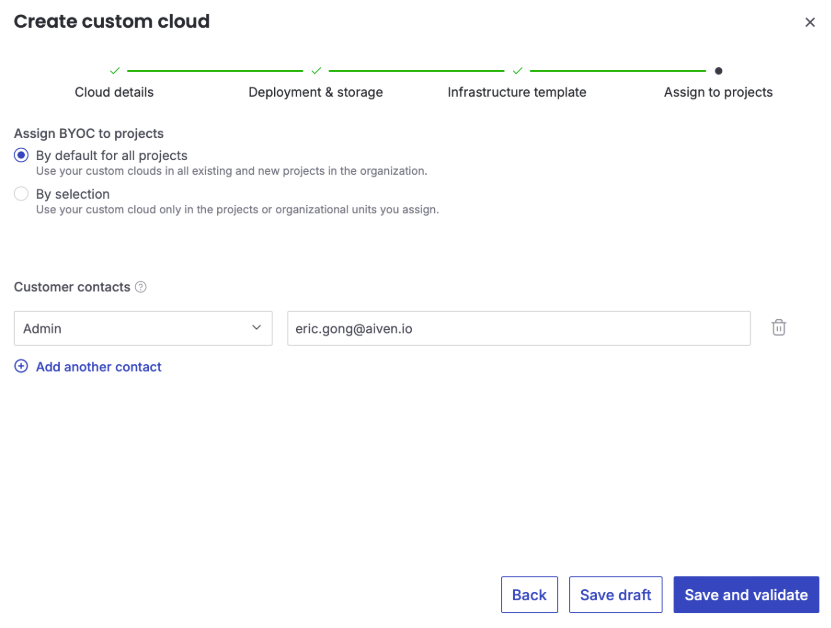Click the Save draft button
This screenshot has width=831, height=628.
click(615, 594)
